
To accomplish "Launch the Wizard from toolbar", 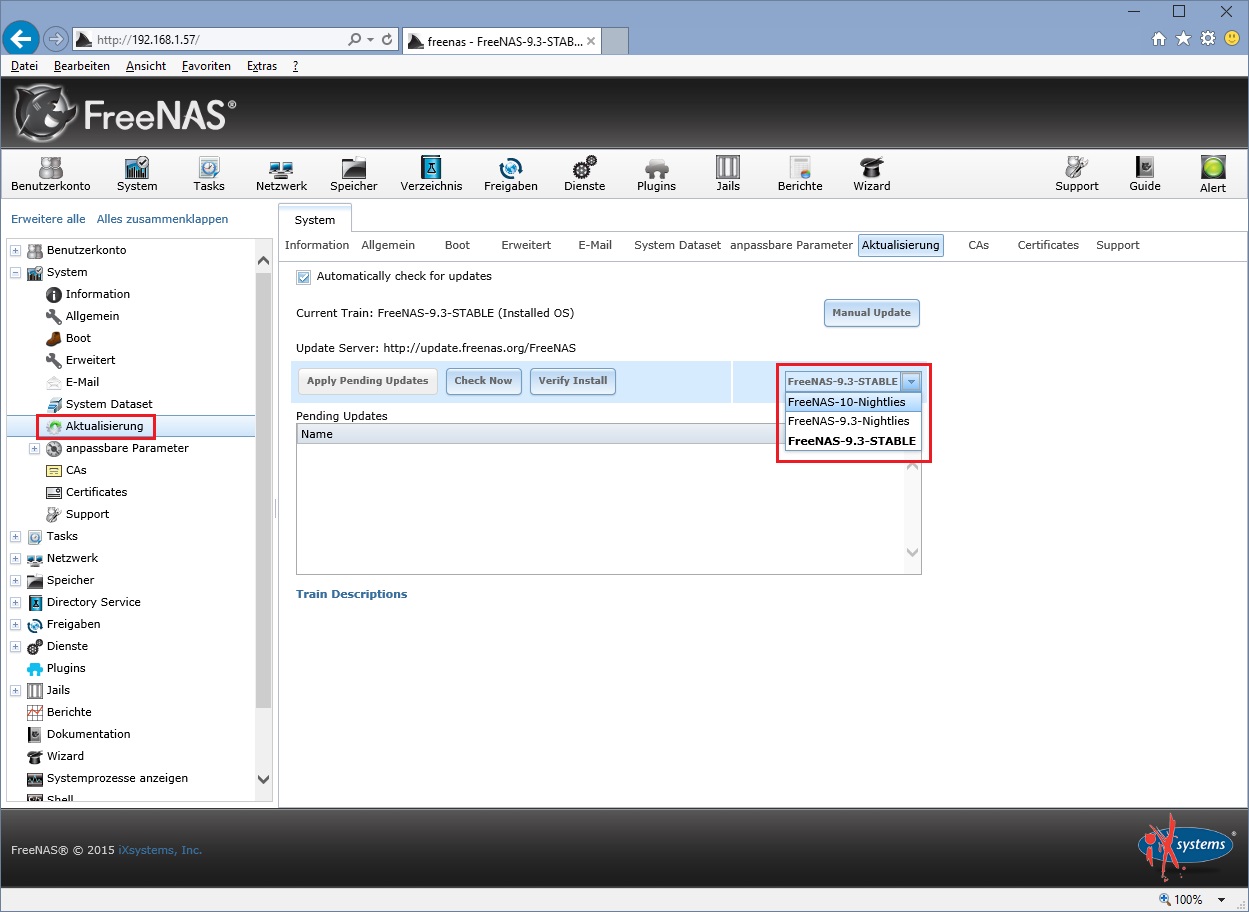I will coord(872,173).
